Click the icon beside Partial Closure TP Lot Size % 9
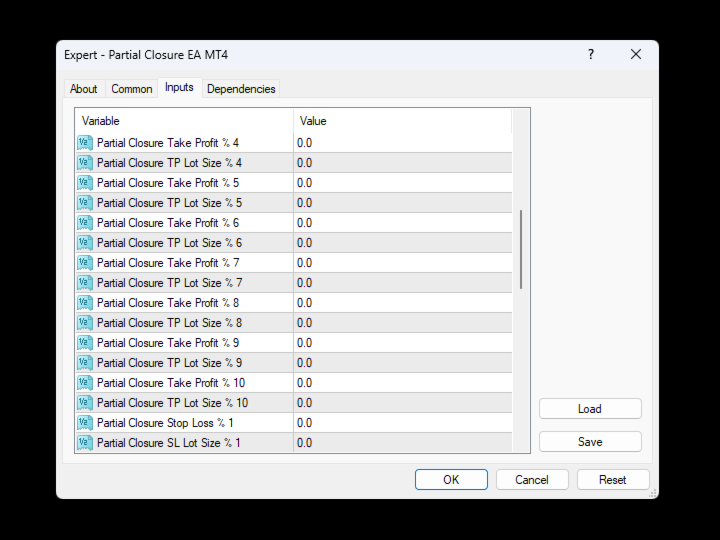This screenshot has height=540, width=720. [x=85, y=363]
